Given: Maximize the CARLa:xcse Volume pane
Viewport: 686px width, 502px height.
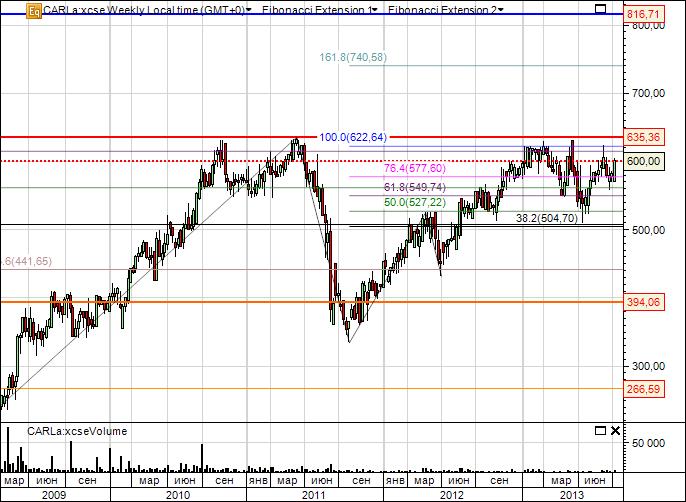Looking at the screenshot, I should point(600,431).
